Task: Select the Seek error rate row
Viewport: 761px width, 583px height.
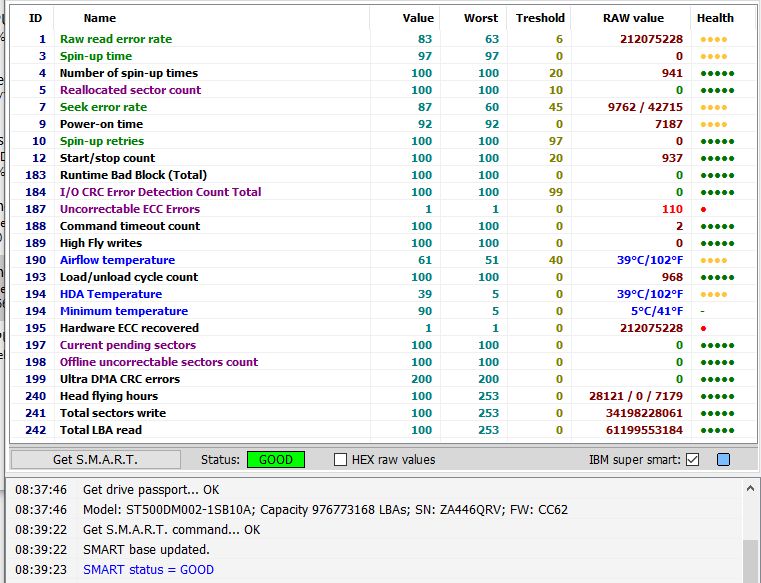Action: (x=383, y=107)
